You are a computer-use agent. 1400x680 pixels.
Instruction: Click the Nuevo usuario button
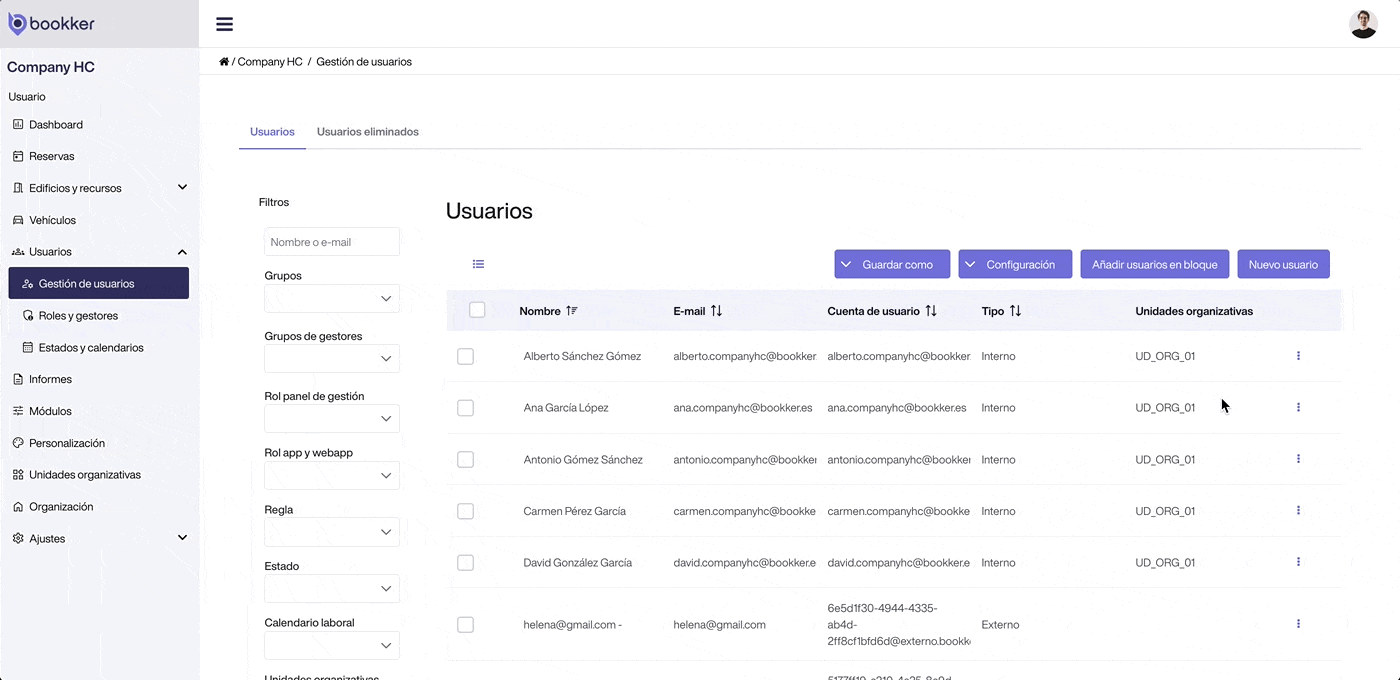pos(1283,264)
